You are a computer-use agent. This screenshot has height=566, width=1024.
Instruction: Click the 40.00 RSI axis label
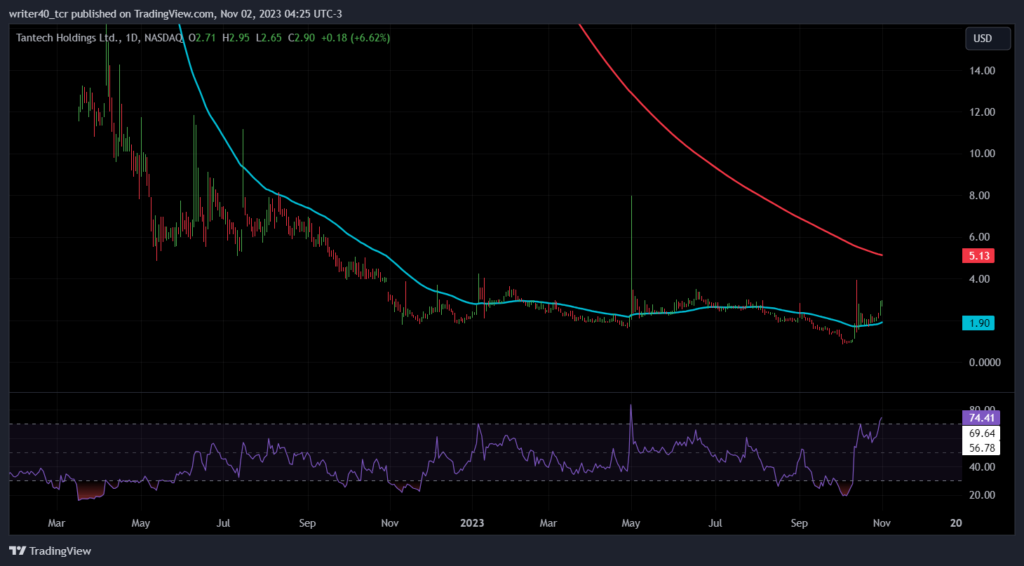pyautogui.click(x=982, y=467)
